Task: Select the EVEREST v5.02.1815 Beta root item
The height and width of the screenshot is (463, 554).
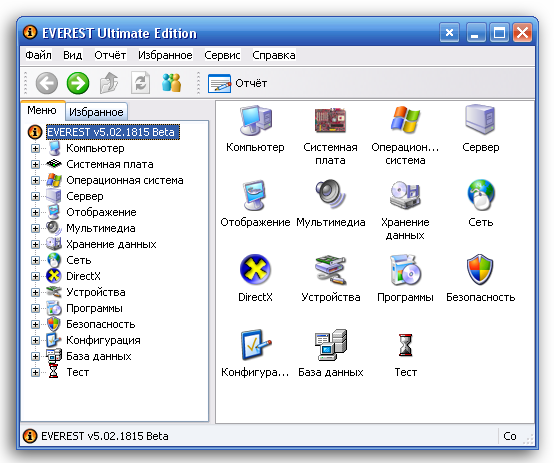Action: 113,132
